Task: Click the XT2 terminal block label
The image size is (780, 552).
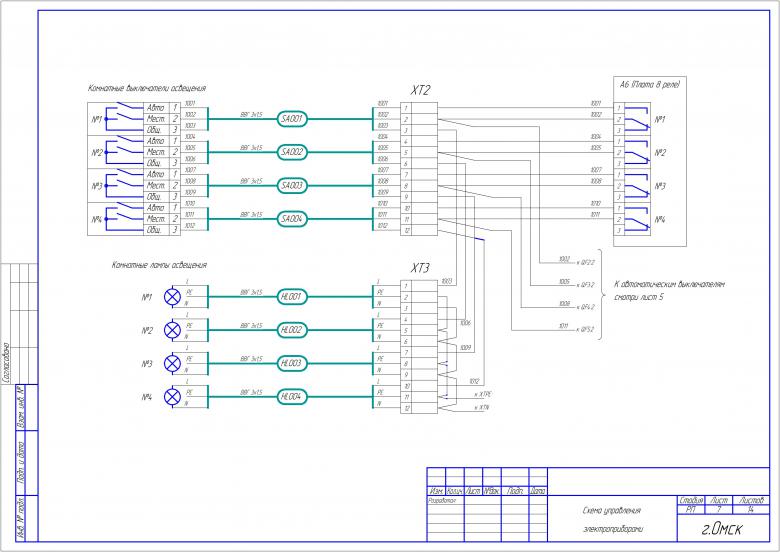Action: (x=421, y=90)
